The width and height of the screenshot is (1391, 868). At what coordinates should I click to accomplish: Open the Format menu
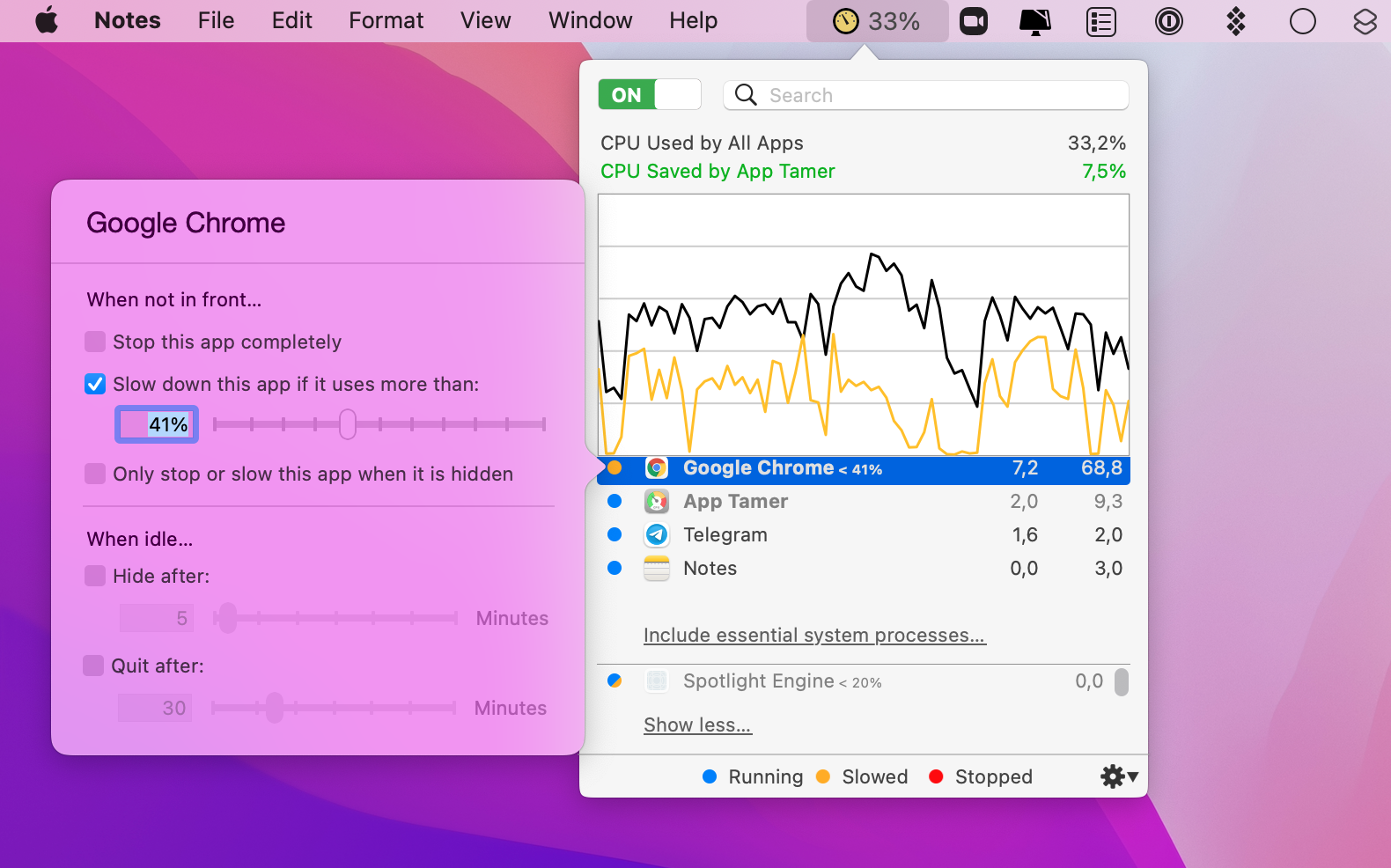[386, 20]
